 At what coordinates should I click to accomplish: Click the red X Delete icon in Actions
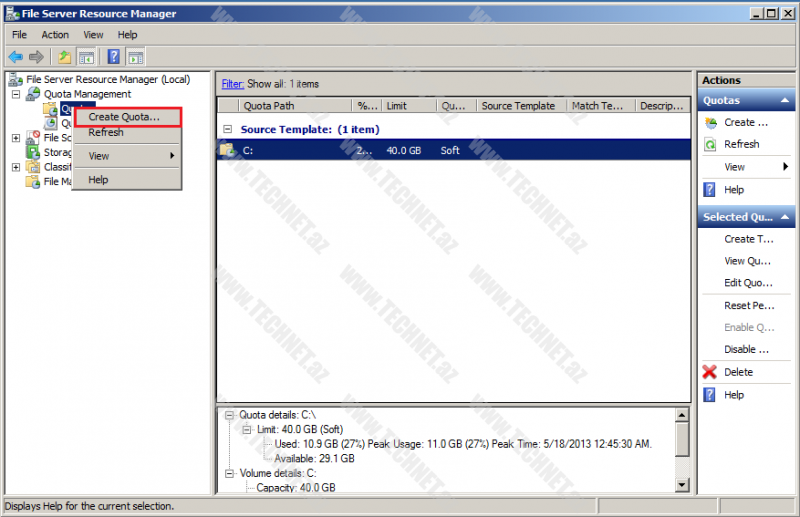pos(710,372)
